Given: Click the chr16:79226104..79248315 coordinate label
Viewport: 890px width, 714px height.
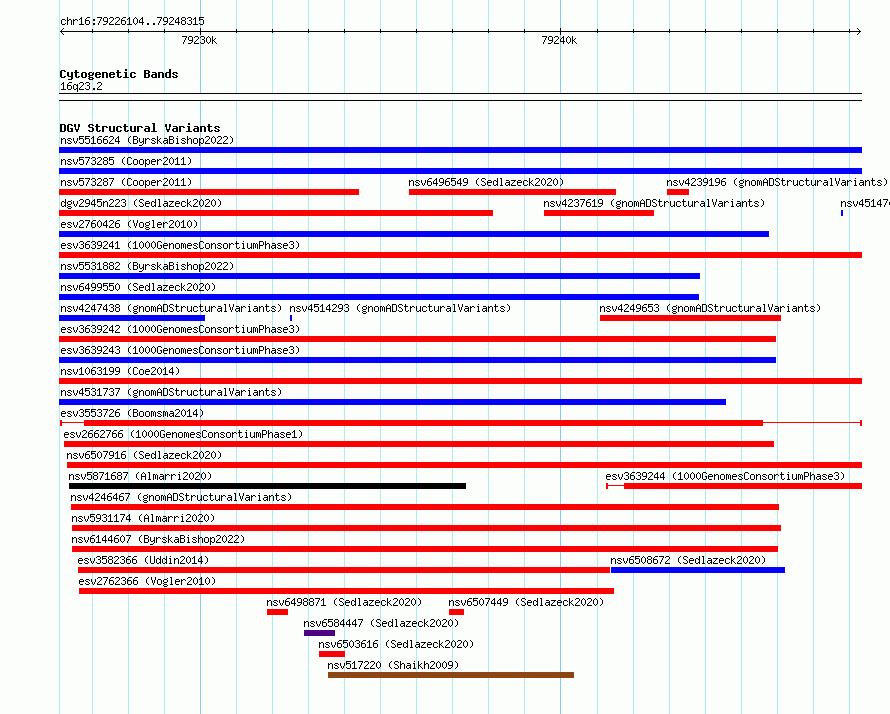Looking at the screenshot, I should click(132, 22).
